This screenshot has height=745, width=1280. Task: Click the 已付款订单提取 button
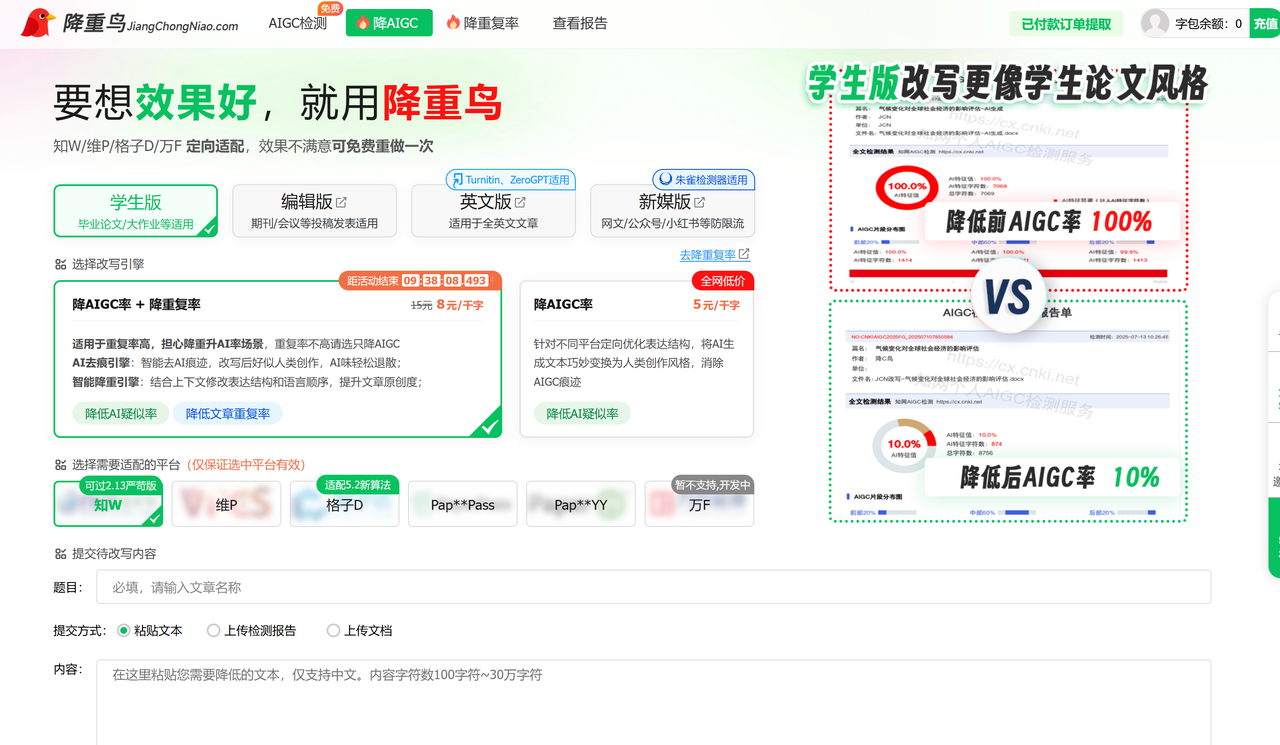(x=1066, y=24)
